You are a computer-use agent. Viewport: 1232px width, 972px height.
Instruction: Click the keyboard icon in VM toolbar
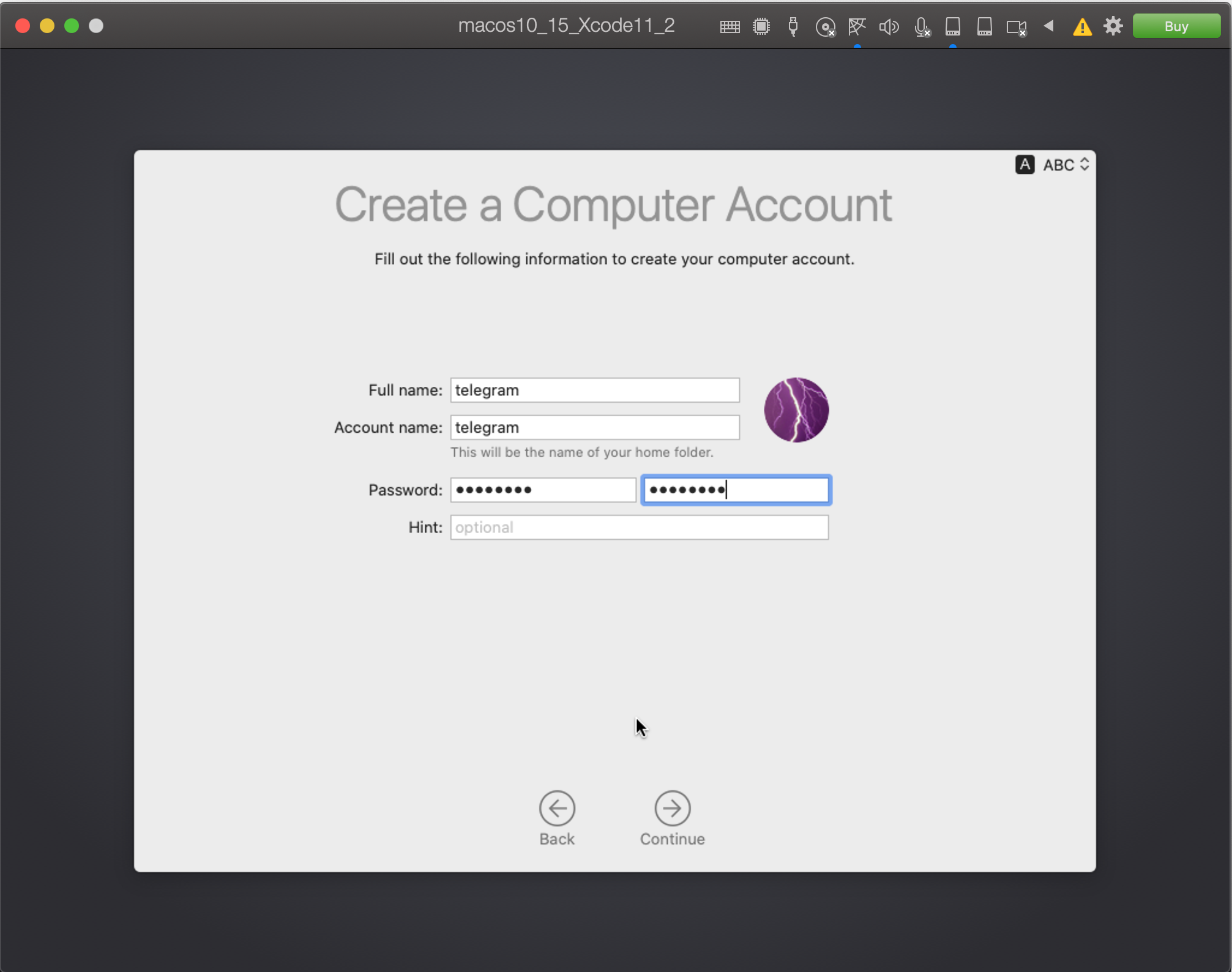(x=730, y=26)
